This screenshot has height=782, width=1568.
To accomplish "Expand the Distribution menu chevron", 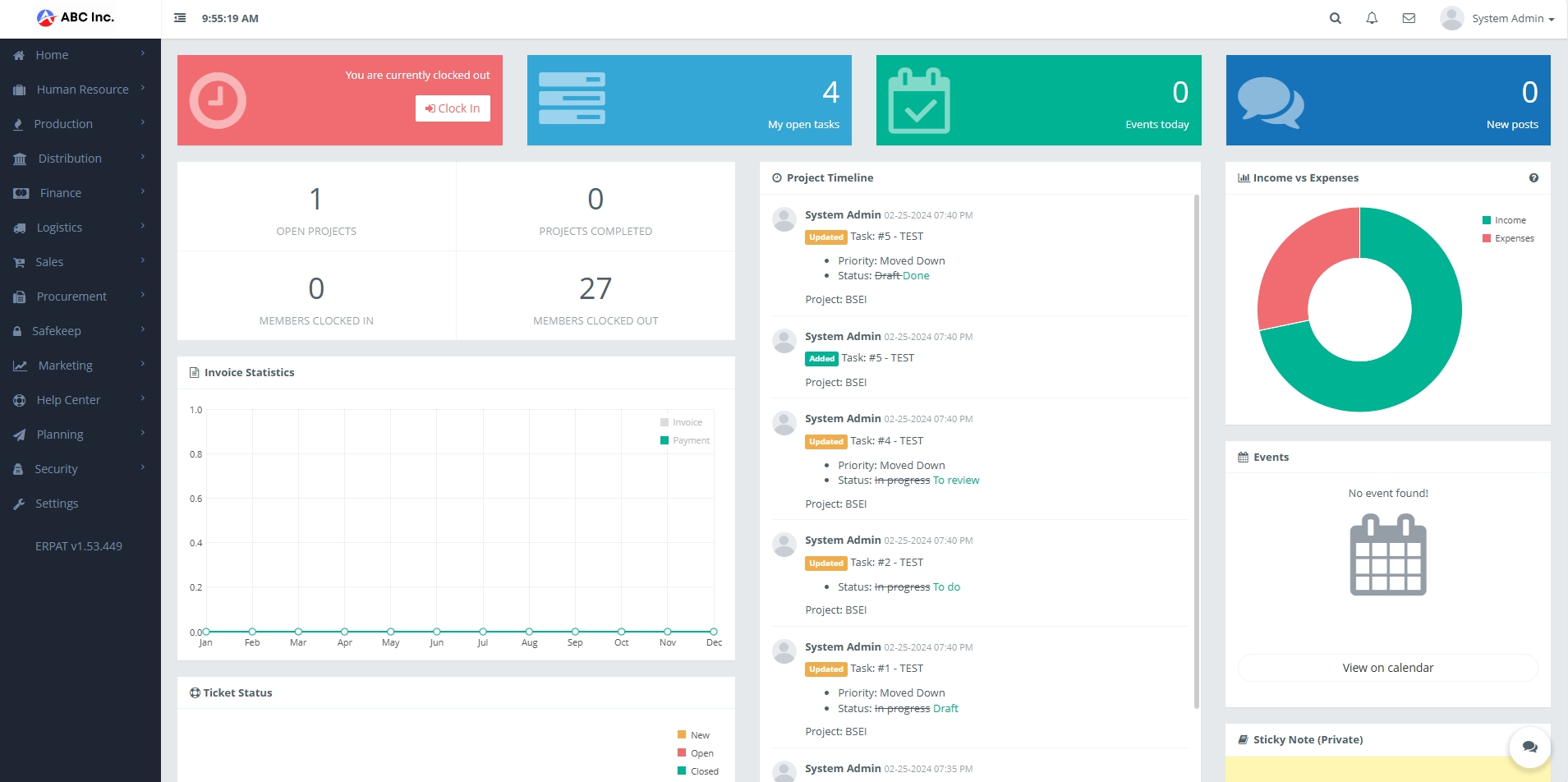I will (x=143, y=157).
